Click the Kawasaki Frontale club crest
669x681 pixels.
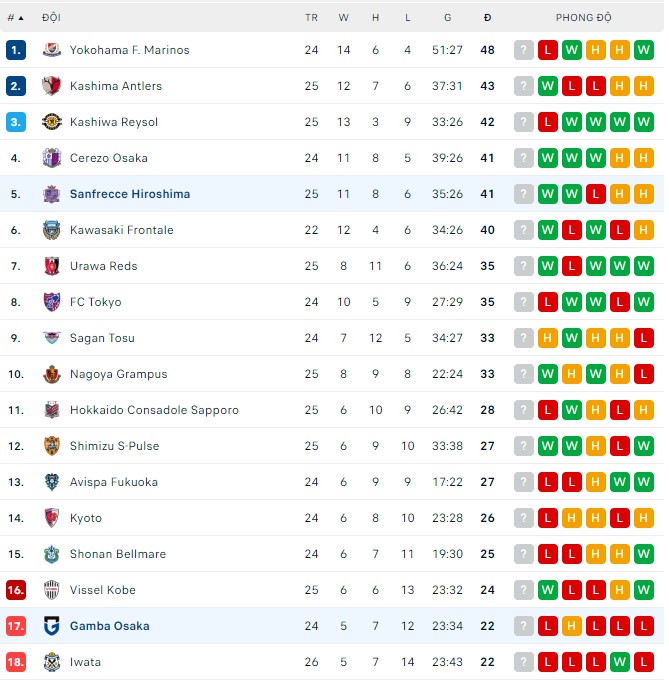coord(52,230)
